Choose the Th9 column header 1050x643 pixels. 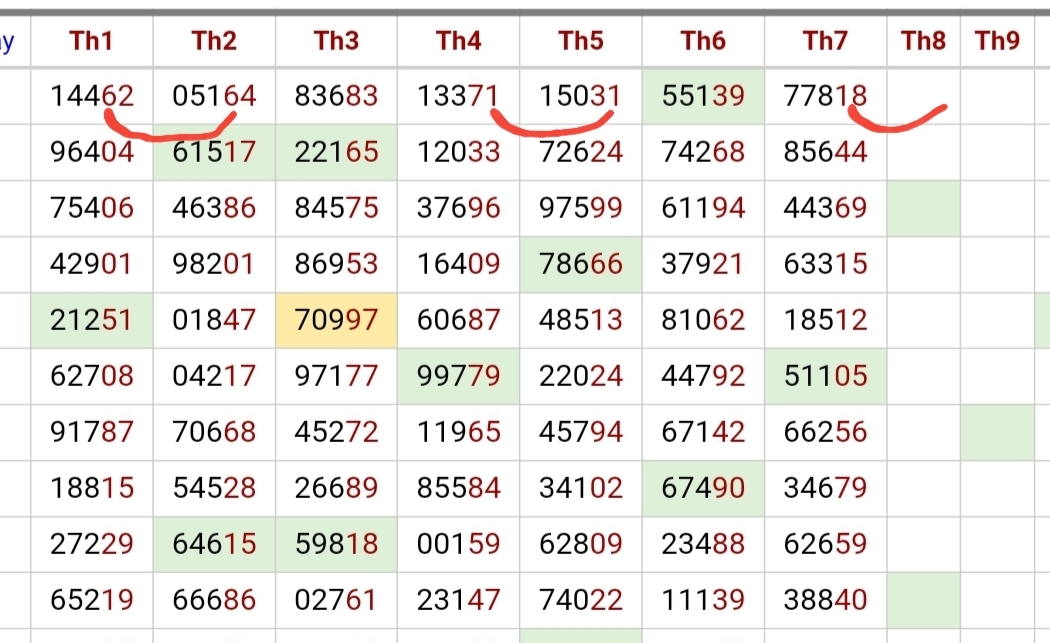(x=997, y=41)
